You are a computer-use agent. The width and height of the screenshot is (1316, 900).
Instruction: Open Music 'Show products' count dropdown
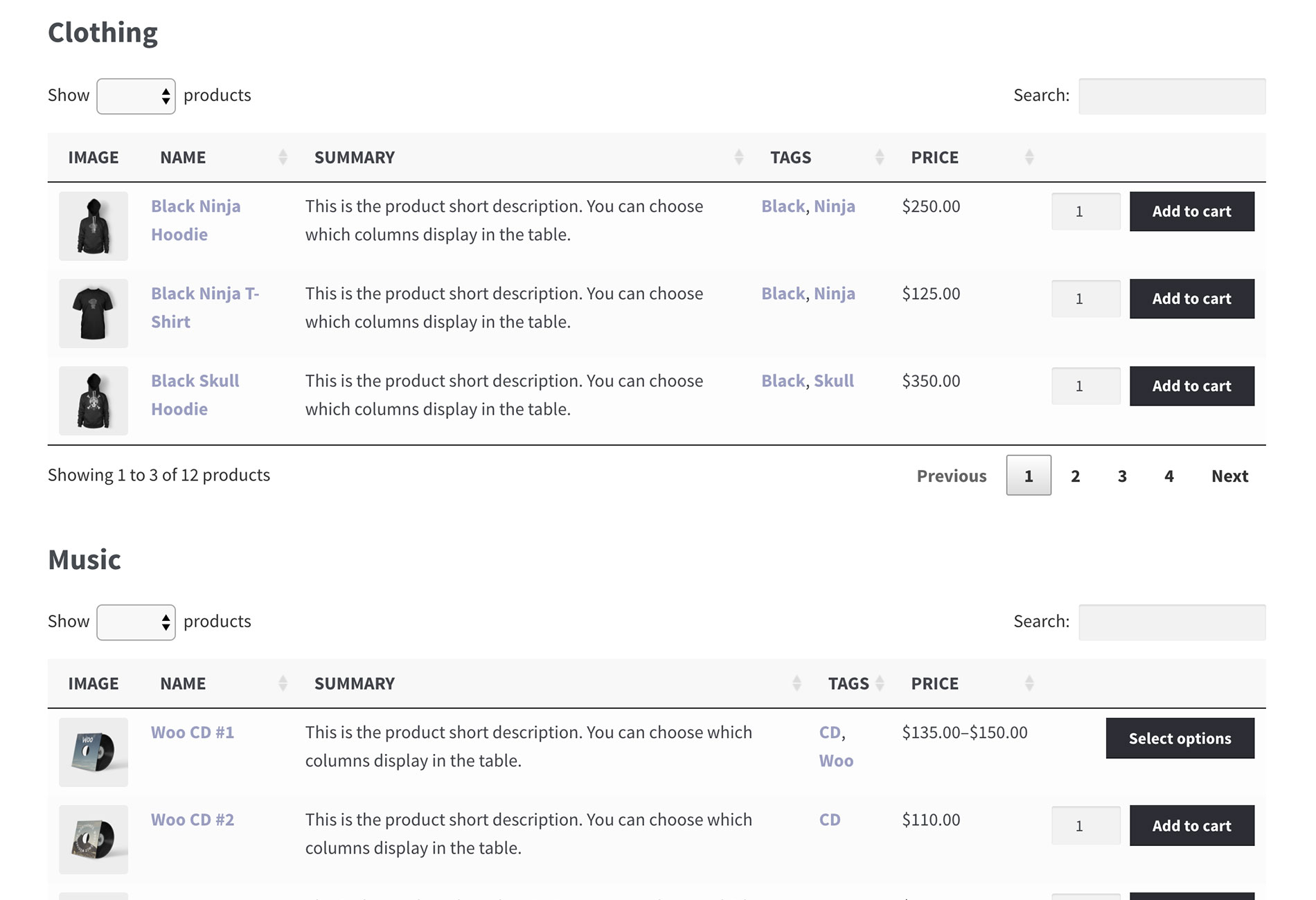click(136, 622)
